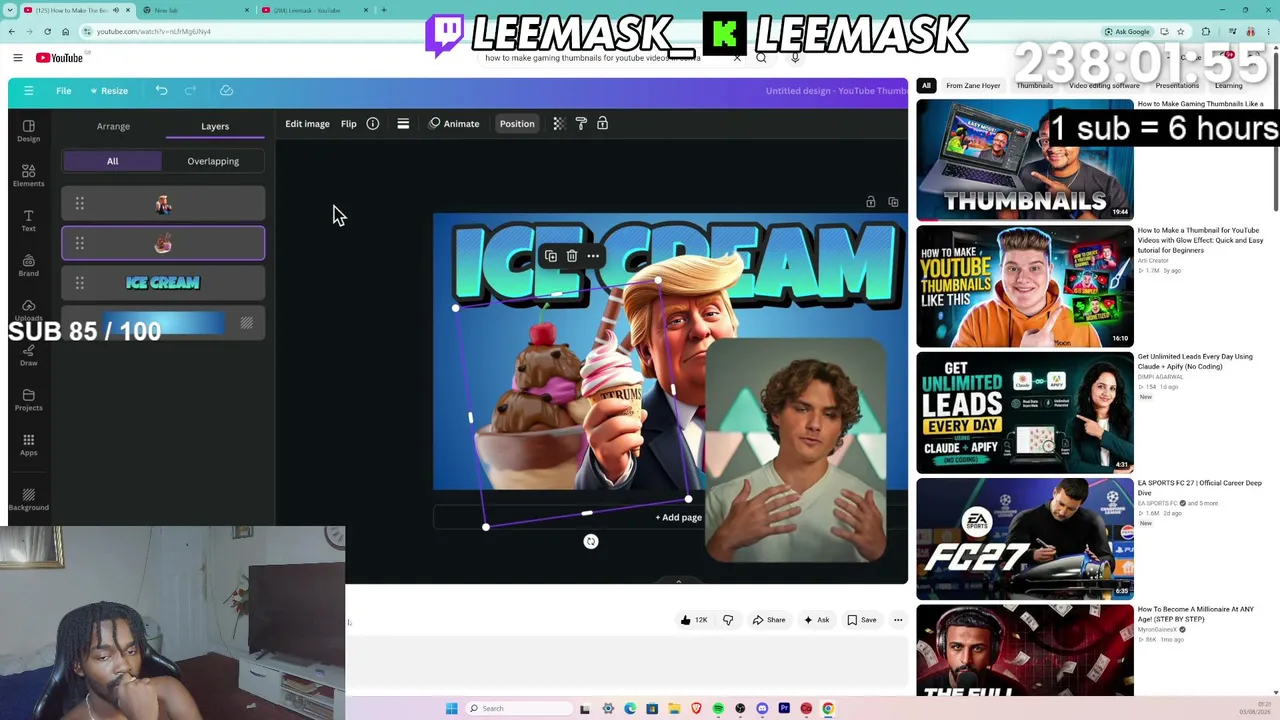Click the Position button
Screen dimensions: 1280x720
tap(517, 124)
